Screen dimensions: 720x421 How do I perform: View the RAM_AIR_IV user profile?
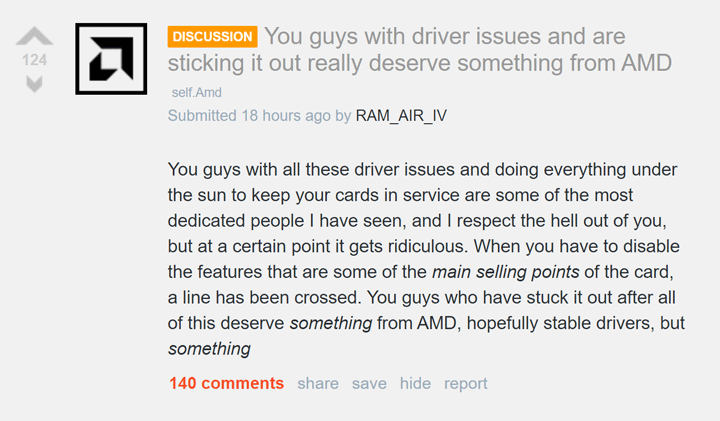pyautogui.click(x=401, y=116)
